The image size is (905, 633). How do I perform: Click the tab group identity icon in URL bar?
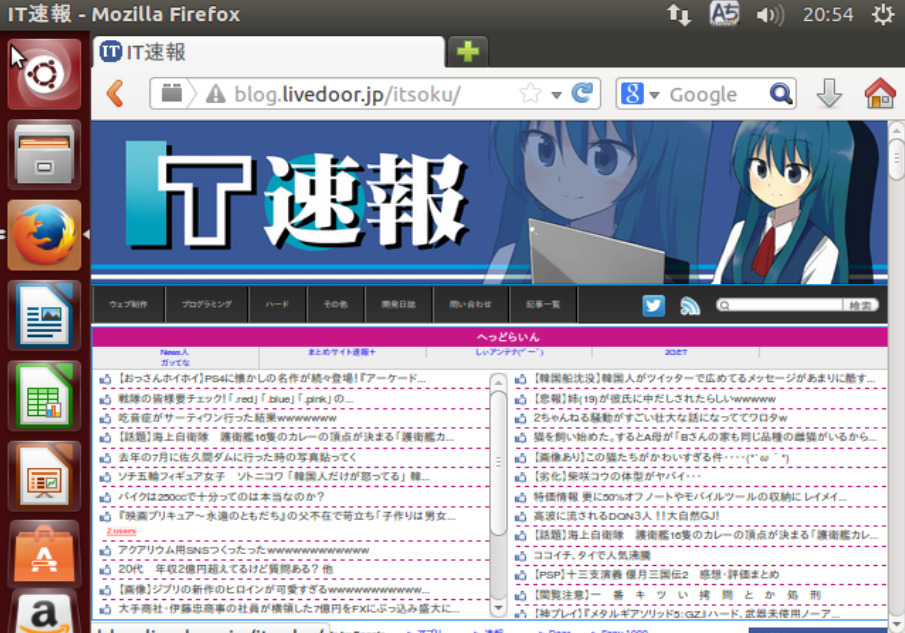(x=171, y=93)
